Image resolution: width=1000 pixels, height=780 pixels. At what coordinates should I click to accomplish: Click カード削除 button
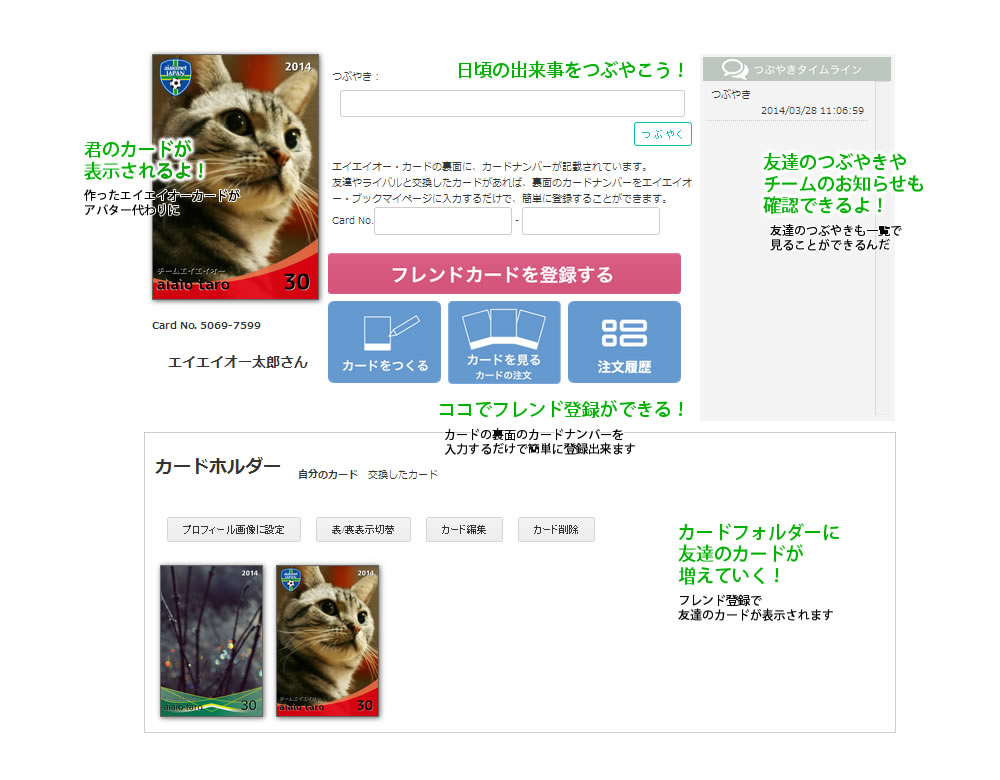click(x=555, y=529)
